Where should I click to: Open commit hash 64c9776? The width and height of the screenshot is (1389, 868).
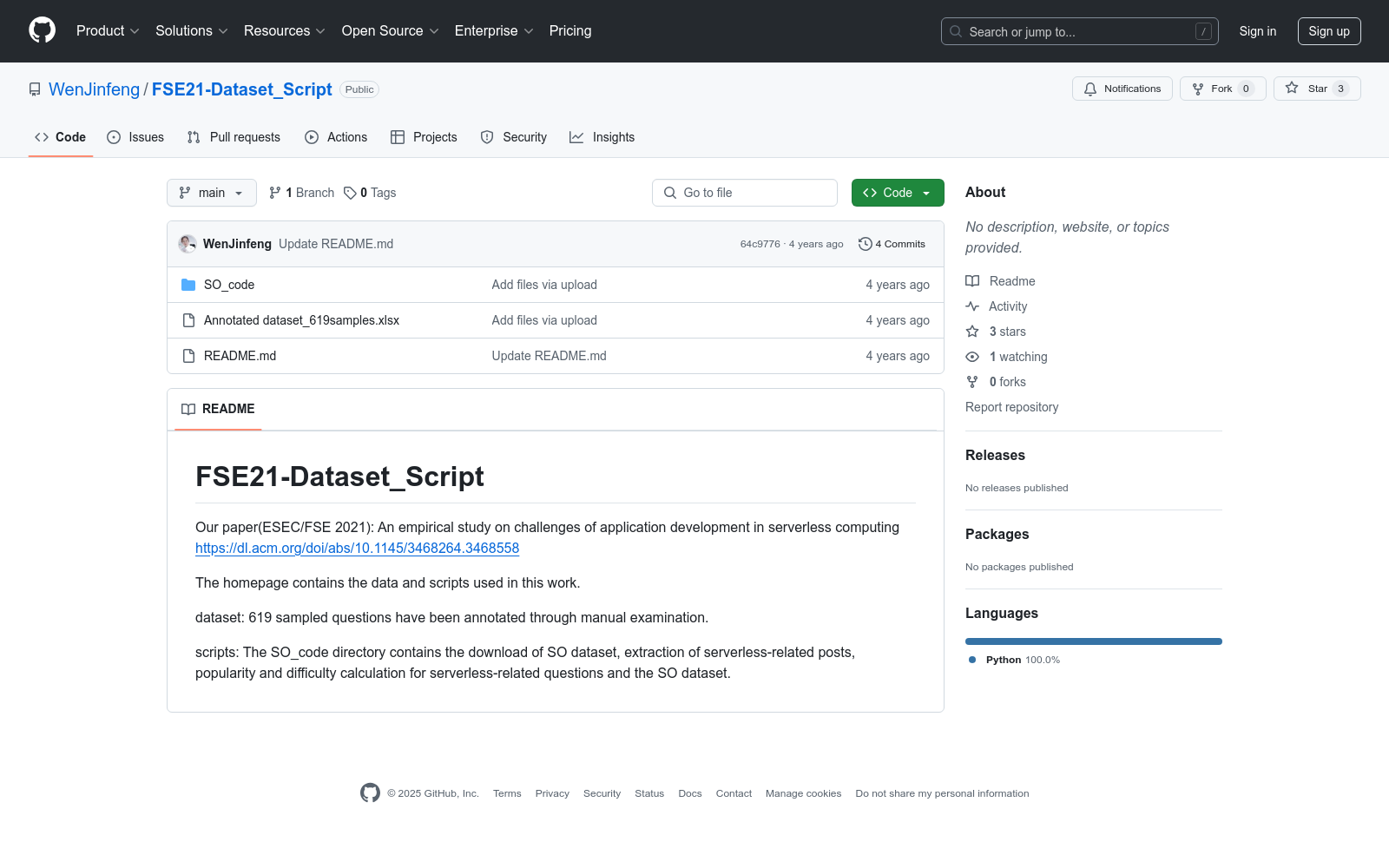(760, 244)
